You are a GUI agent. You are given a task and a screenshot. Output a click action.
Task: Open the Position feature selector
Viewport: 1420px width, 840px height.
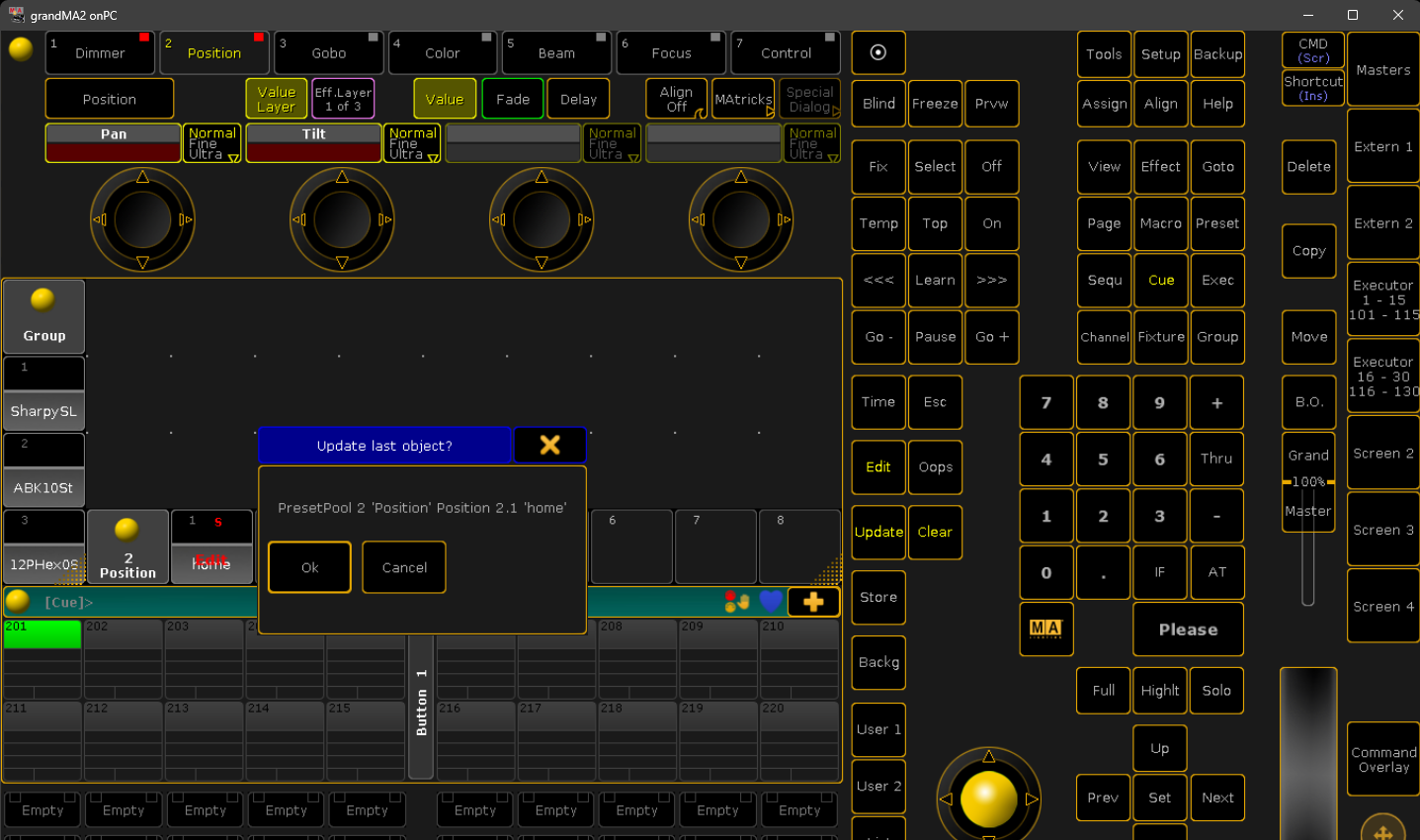click(110, 99)
